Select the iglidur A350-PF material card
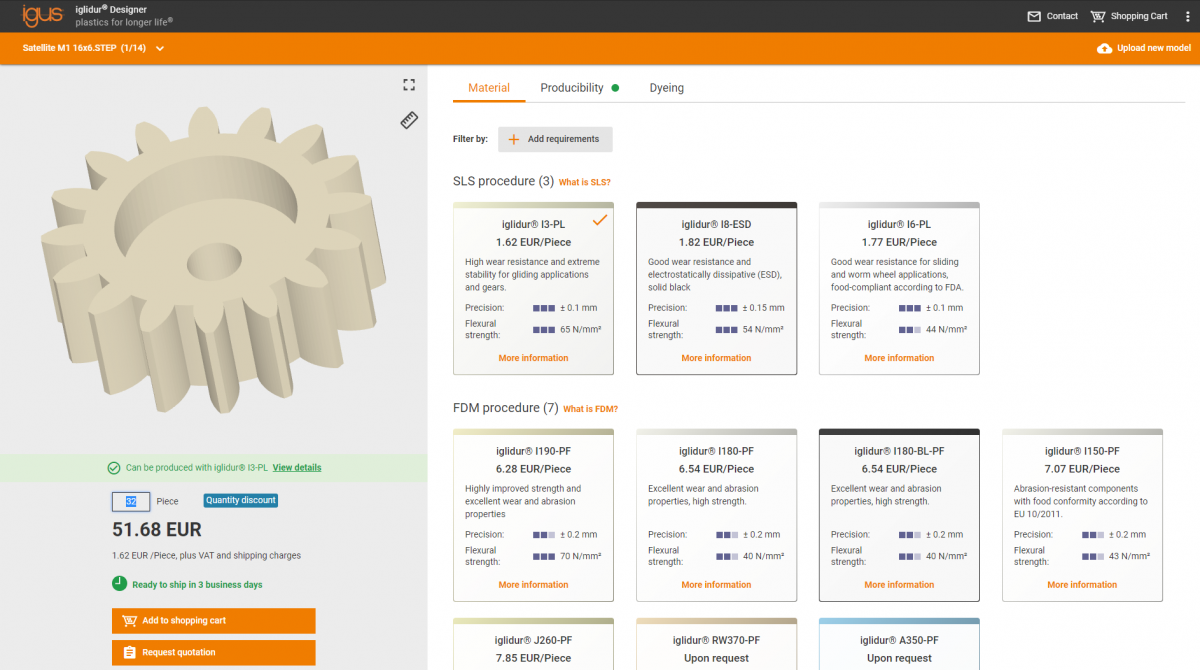Screen dimensions: 1200x670 [x=899, y=644]
